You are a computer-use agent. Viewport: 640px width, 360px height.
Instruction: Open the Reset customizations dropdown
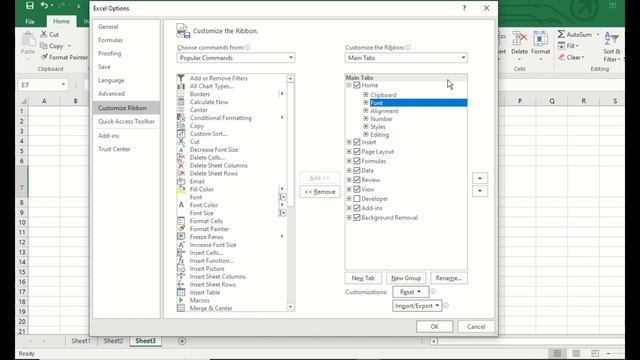[x=411, y=292]
